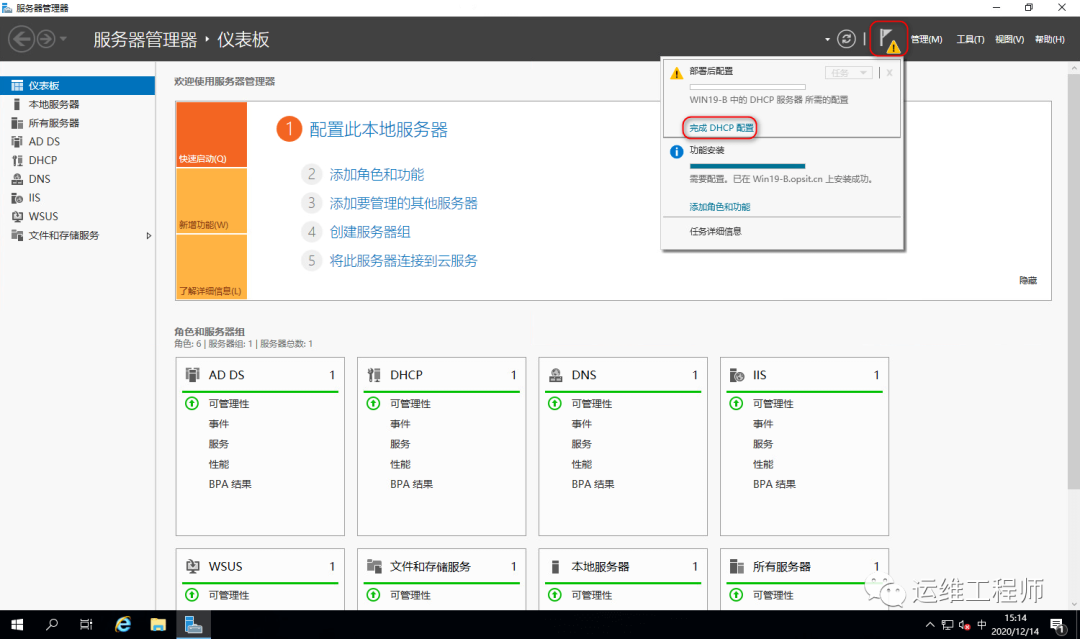Open the notifications flag with warning
This screenshot has height=639, width=1080.
(889, 39)
